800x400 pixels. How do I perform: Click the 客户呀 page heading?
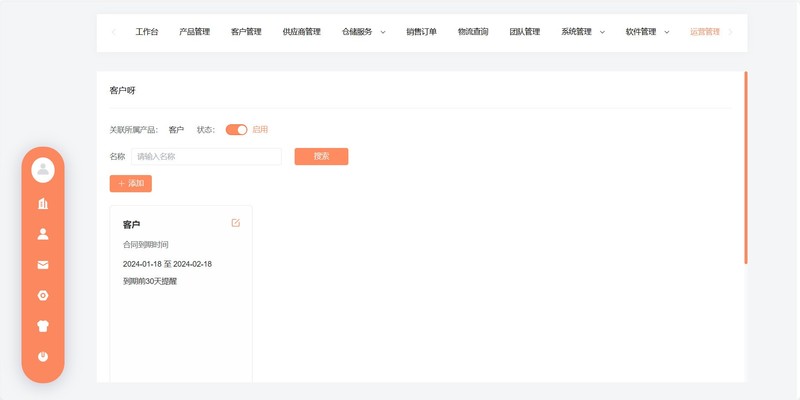(122, 91)
